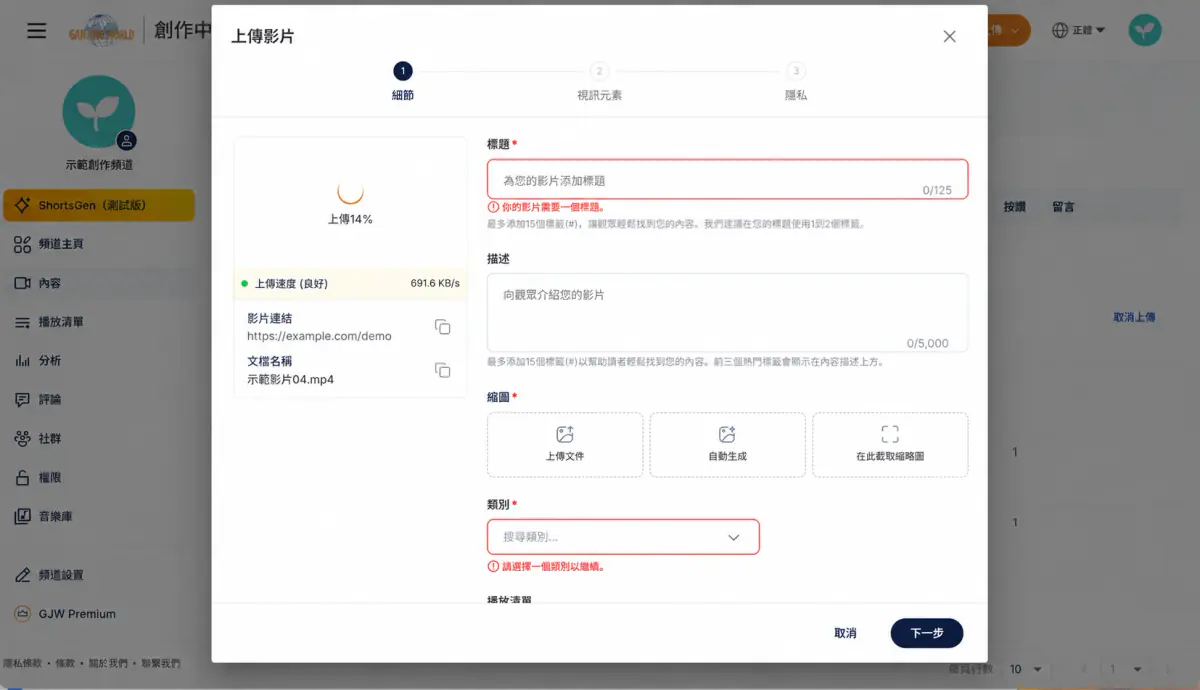The width and height of the screenshot is (1200, 690).
Task: Click the 上傳速度 (良好) status row
Action: point(350,283)
